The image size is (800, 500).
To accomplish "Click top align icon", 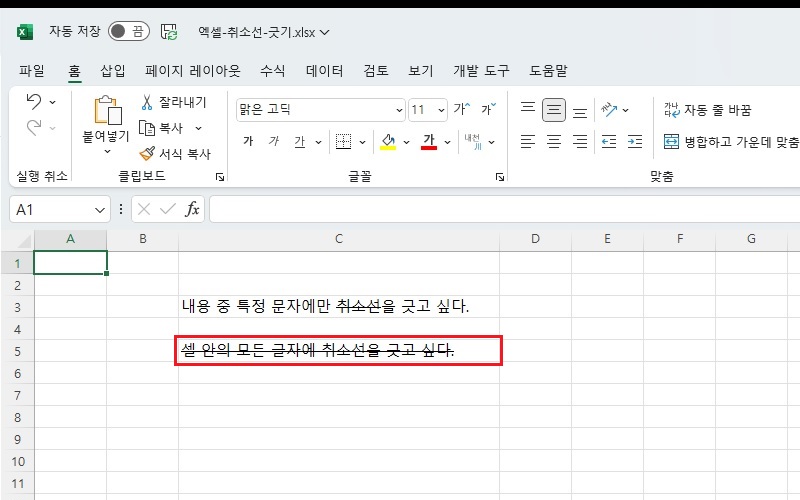I will [528, 110].
